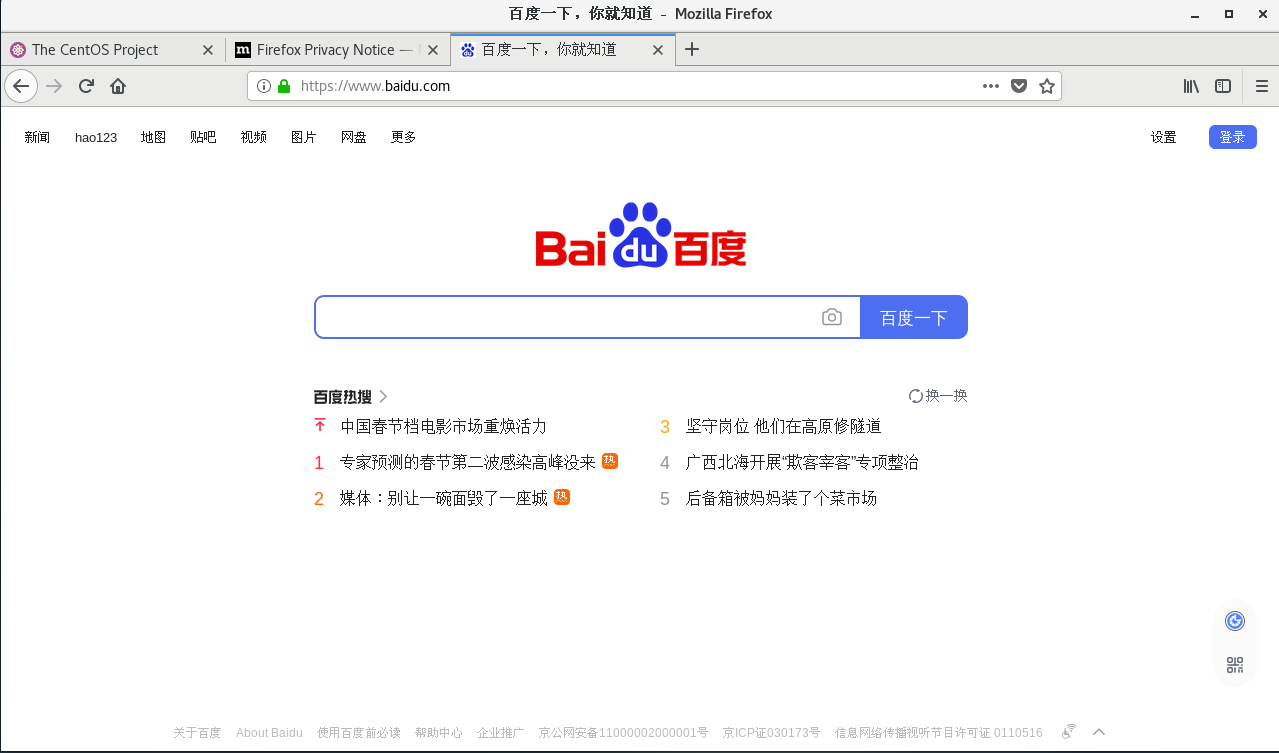Expand 更多 navigation menu
This screenshot has width=1279, height=753.
(403, 137)
